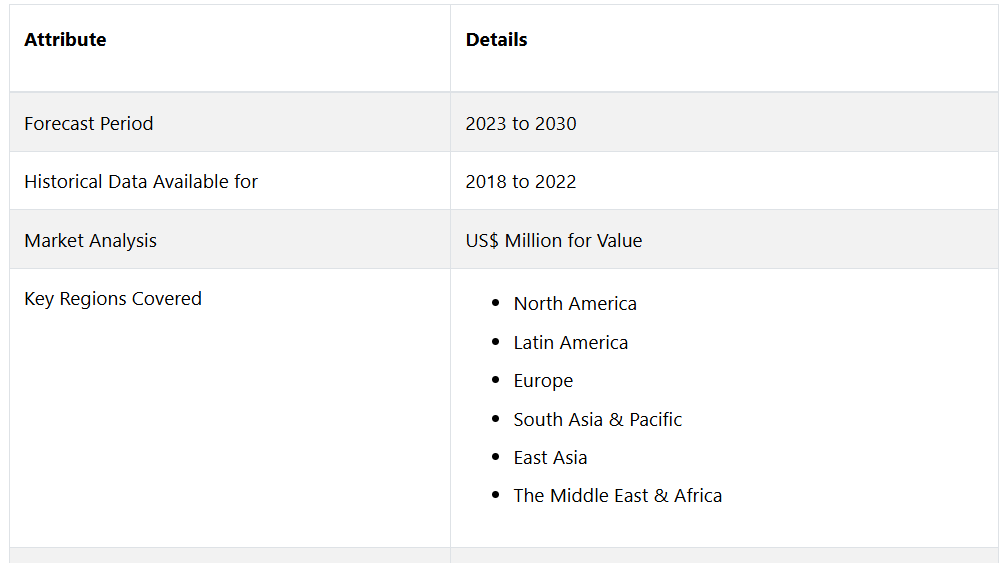Click bullet point beside East Asia
This screenshot has width=1007, height=563.
click(x=495, y=457)
